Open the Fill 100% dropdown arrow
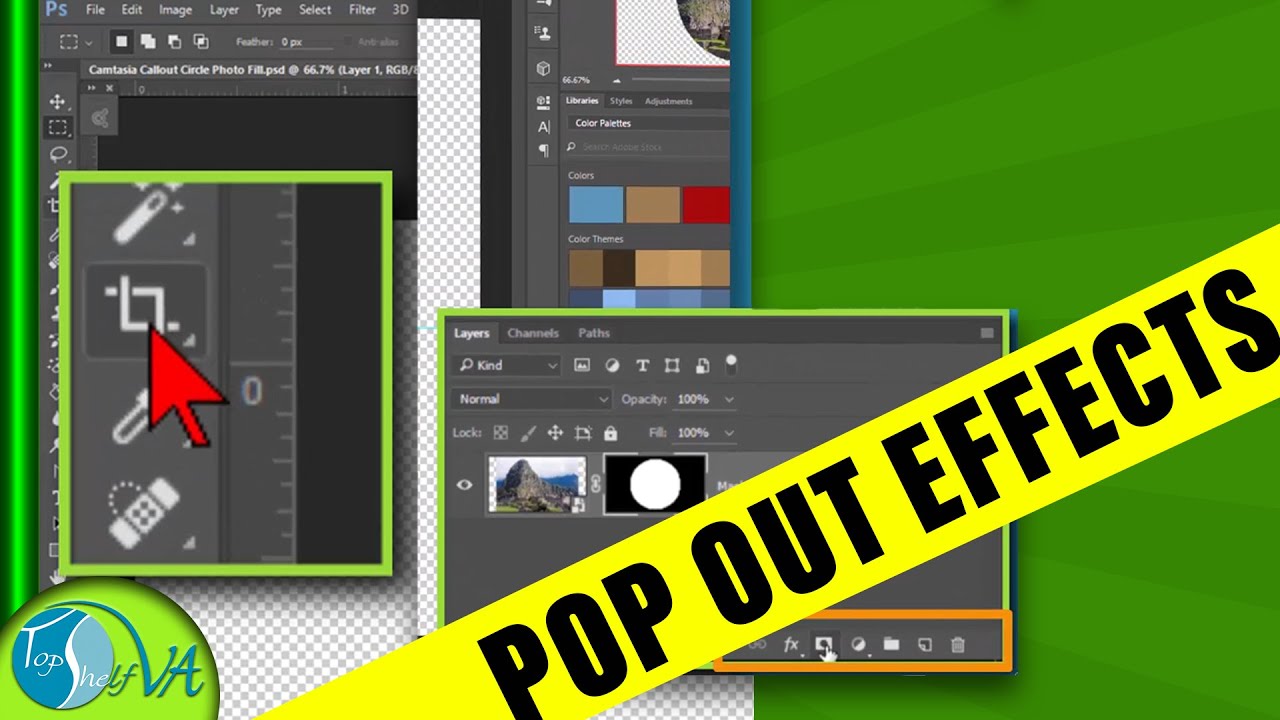The image size is (1280, 720). click(729, 433)
